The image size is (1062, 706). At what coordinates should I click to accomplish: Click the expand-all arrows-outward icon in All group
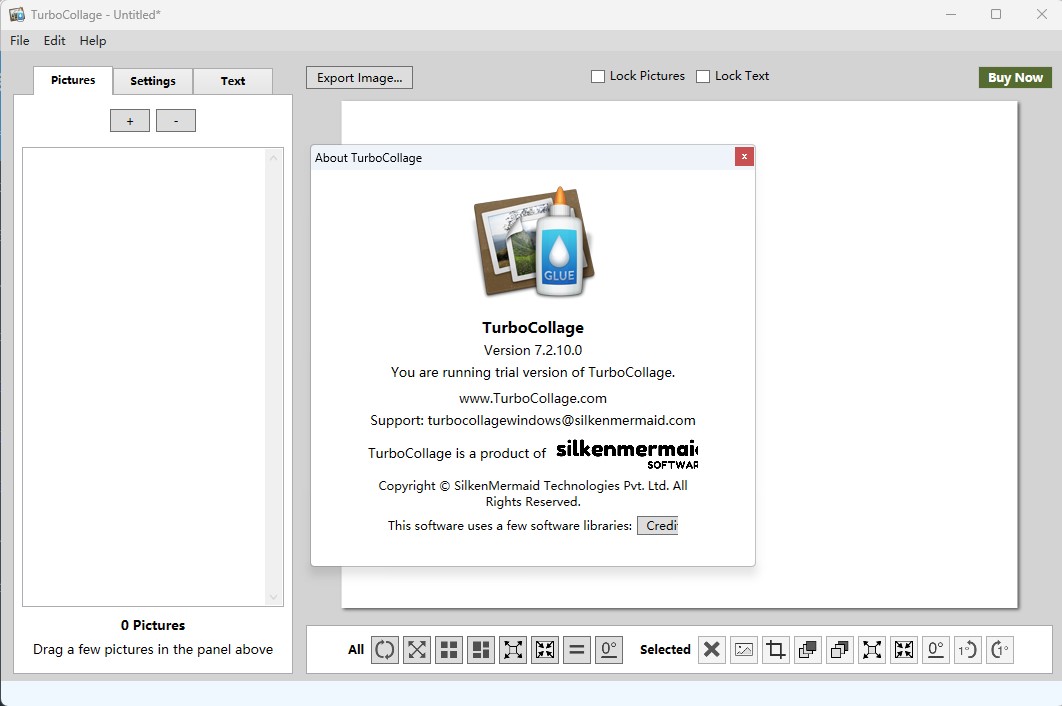tap(513, 650)
